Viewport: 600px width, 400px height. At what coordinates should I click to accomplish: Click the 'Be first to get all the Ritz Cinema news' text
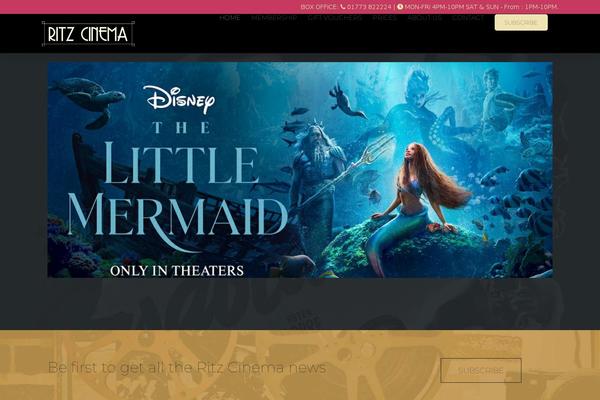pyautogui.click(x=187, y=367)
